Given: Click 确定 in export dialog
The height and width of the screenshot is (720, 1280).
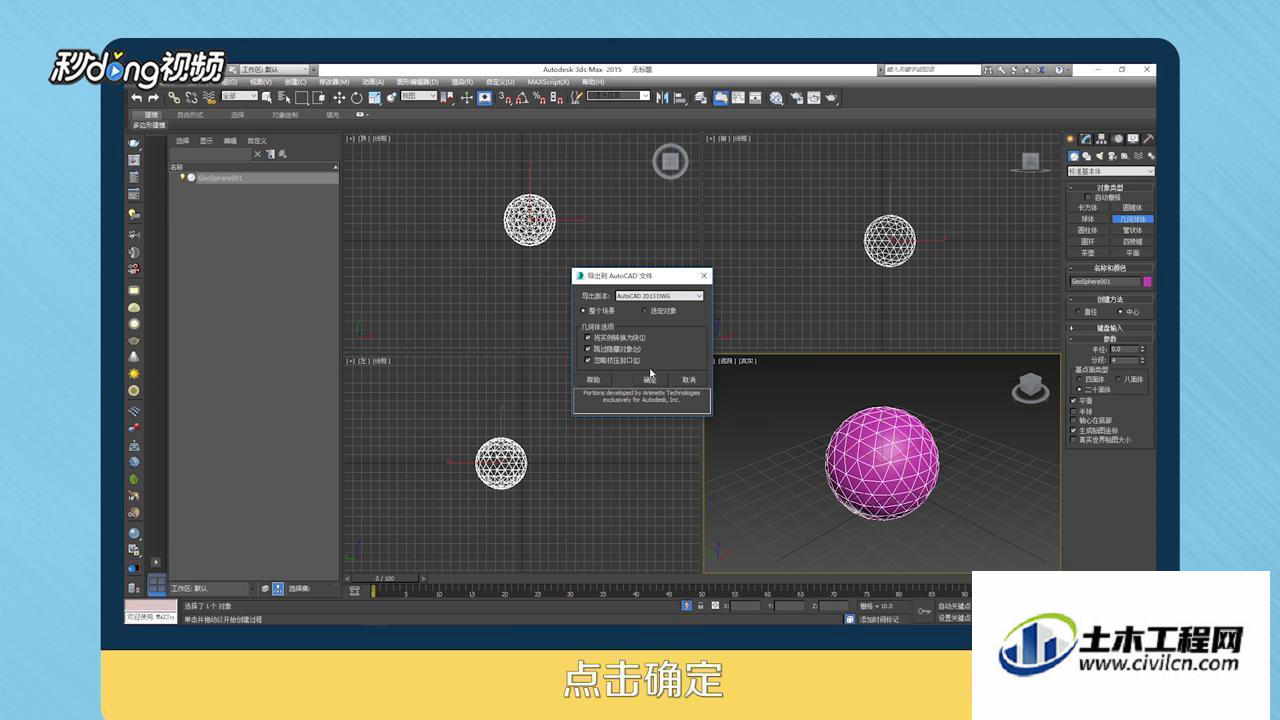Looking at the screenshot, I should pyautogui.click(x=650, y=380).
